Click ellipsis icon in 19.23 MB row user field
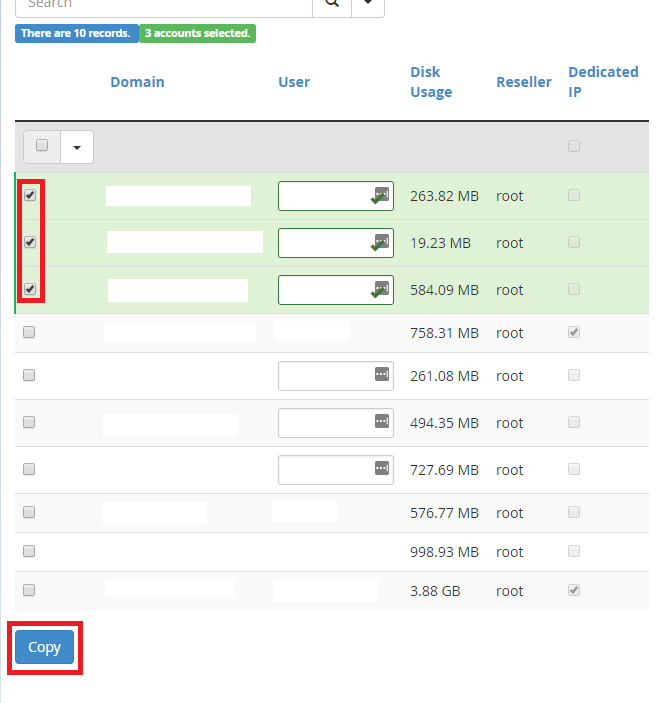Image resolution: width=669 pixels, height=703 pixels. coord(381,240)
